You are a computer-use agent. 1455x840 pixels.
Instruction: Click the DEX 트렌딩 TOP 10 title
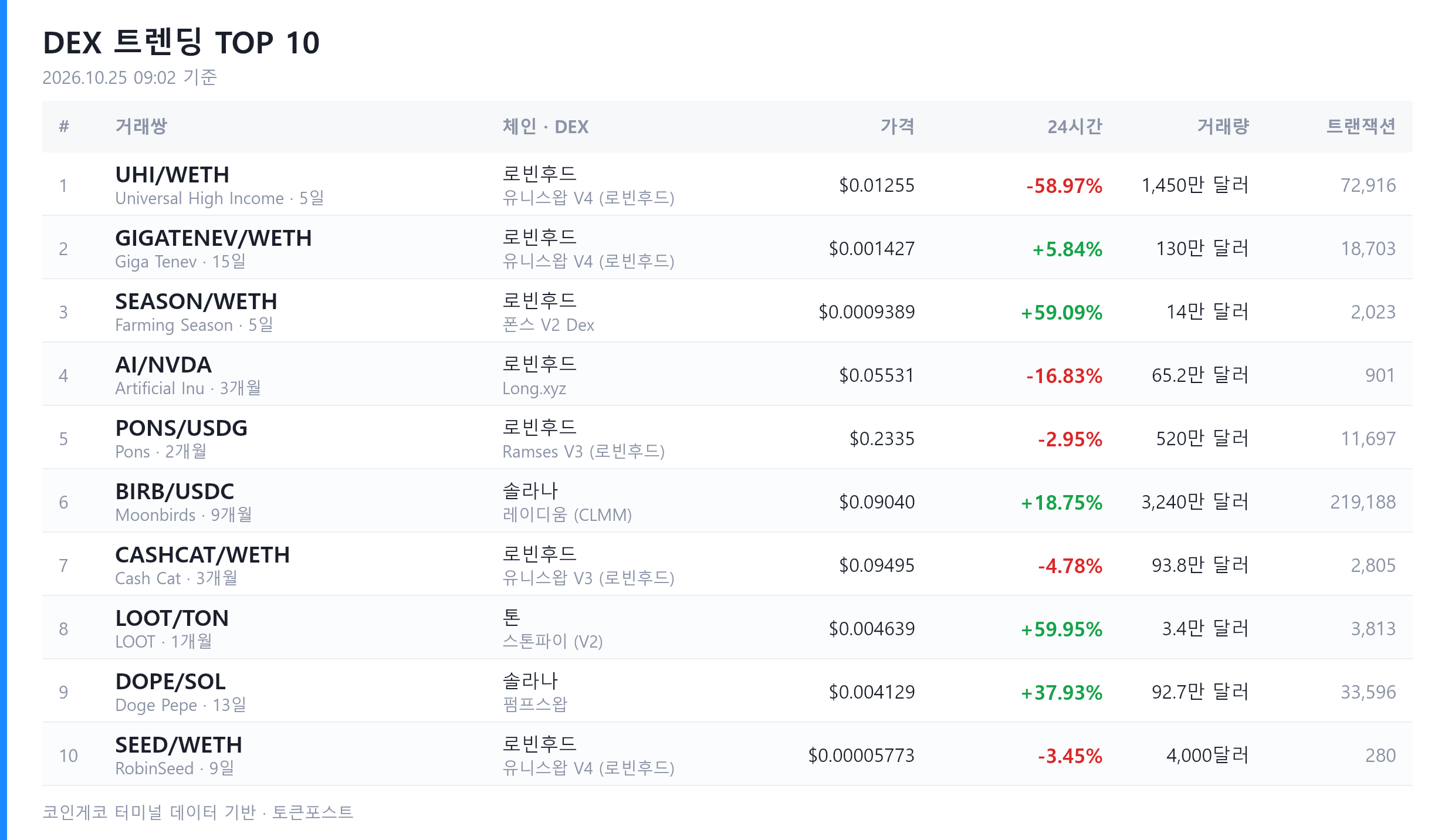(x=181, y=43)
